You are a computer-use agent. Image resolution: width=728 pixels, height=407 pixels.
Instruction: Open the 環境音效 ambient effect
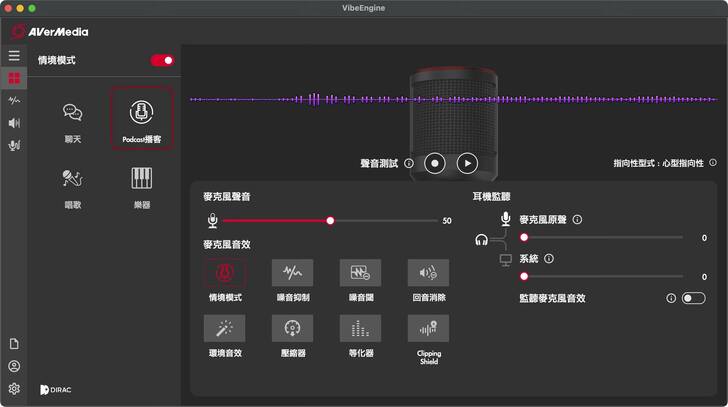coord(224,329)
